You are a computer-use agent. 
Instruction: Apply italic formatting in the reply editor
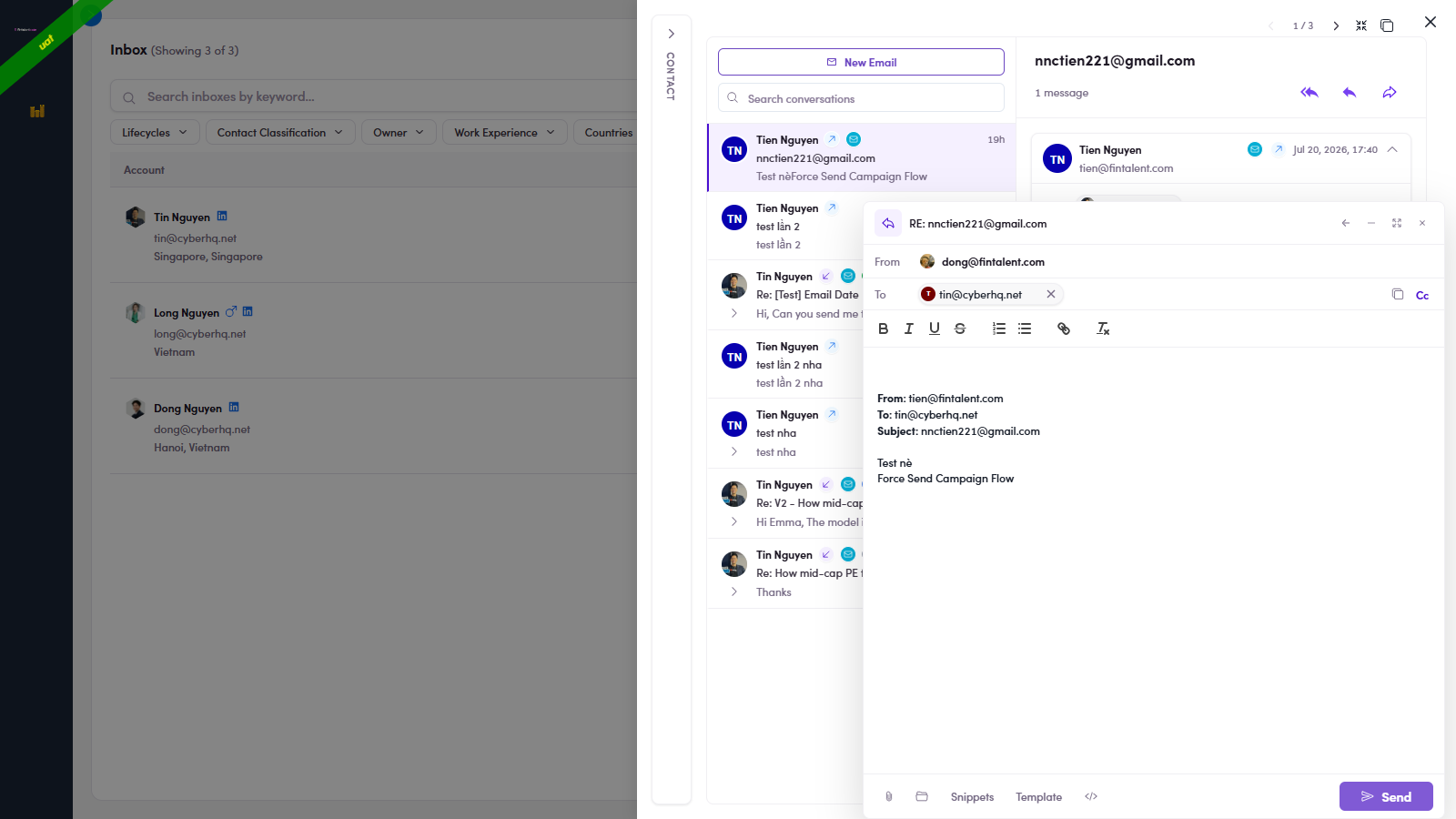click(908, 329)
